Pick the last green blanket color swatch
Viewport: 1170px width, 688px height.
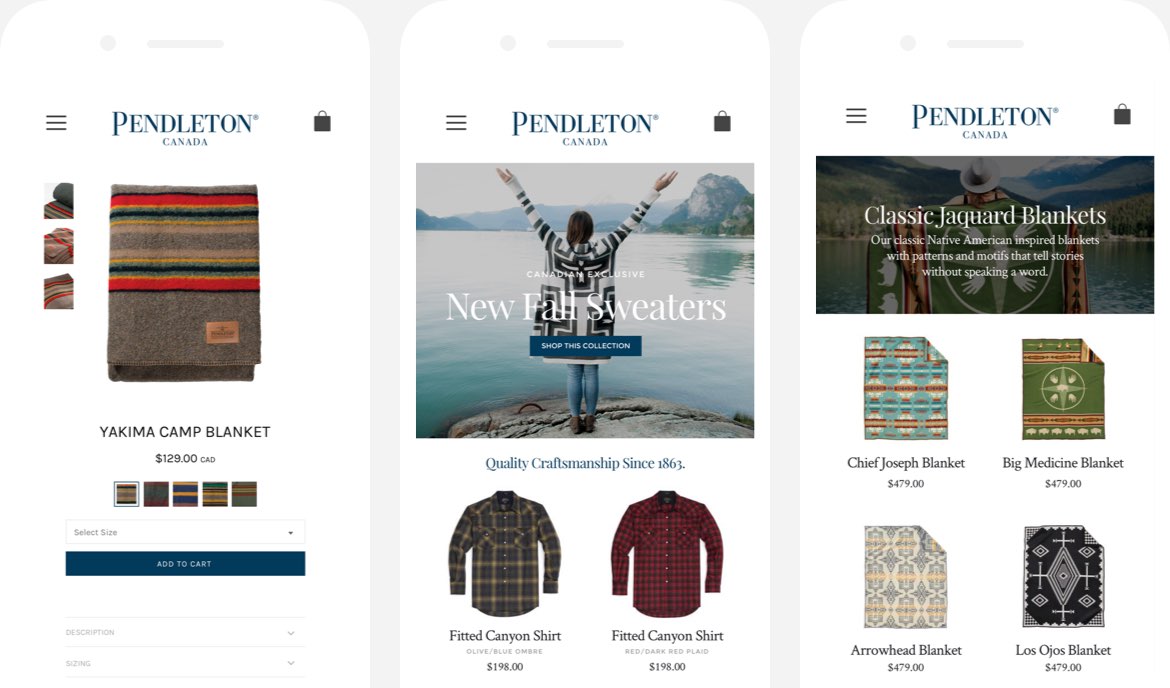click(244, 494)
